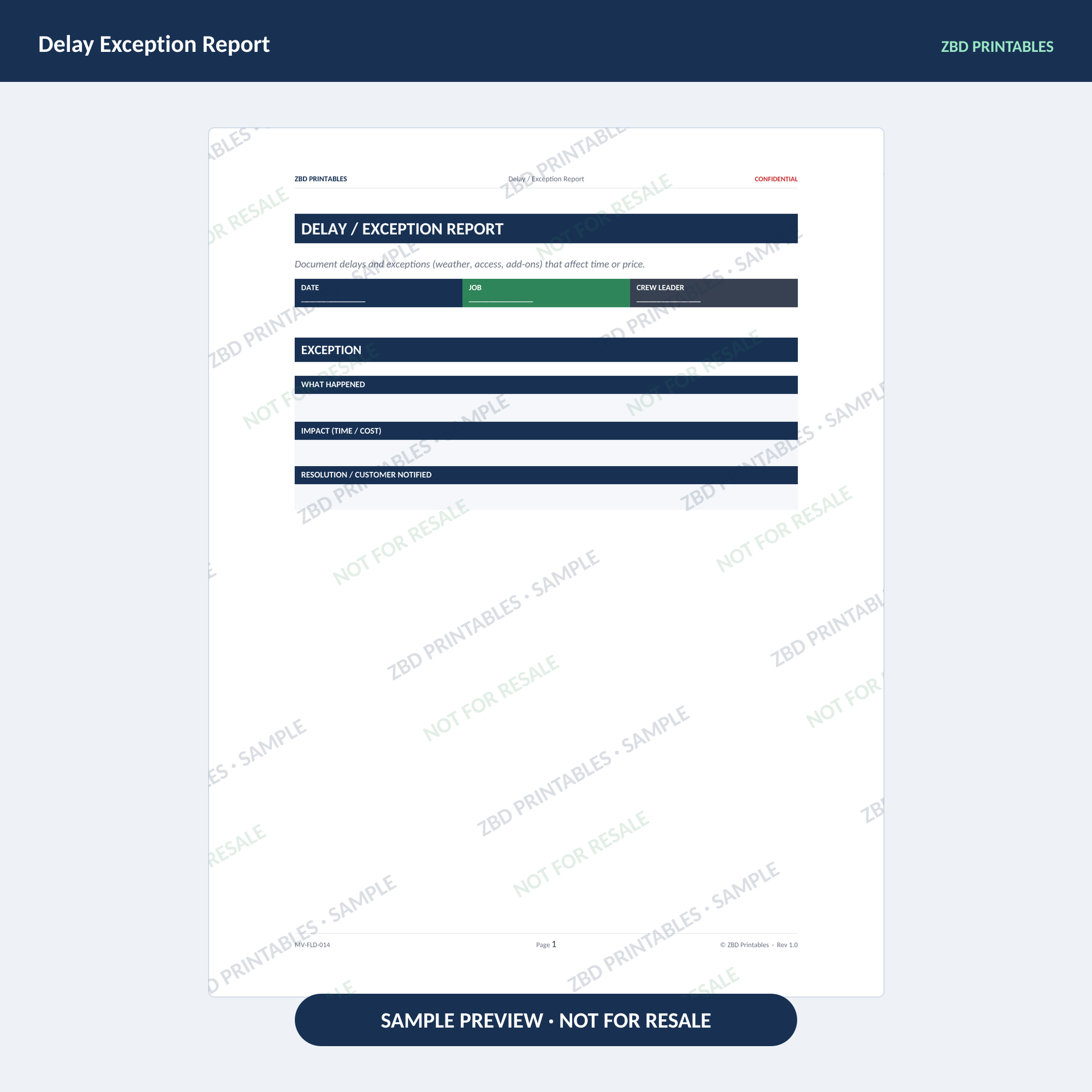Image resolution: width=1092 pixels, height=1092 pixels.
Task: Click the MV-FLD-014 form code in footer
Action: click(312, 945)
